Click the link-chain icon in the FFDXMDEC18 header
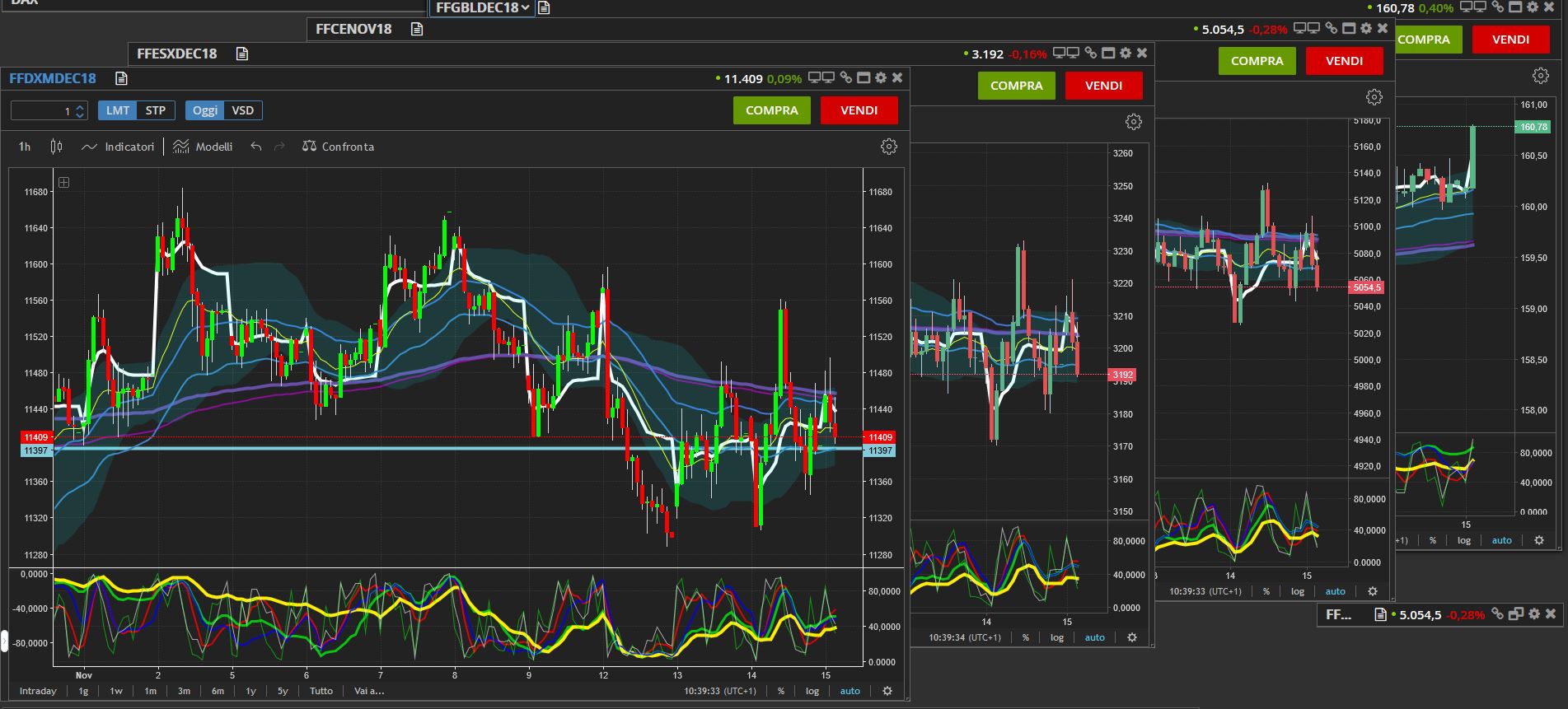This screenshot has height=709, width=1568. (x=845, y=77)
